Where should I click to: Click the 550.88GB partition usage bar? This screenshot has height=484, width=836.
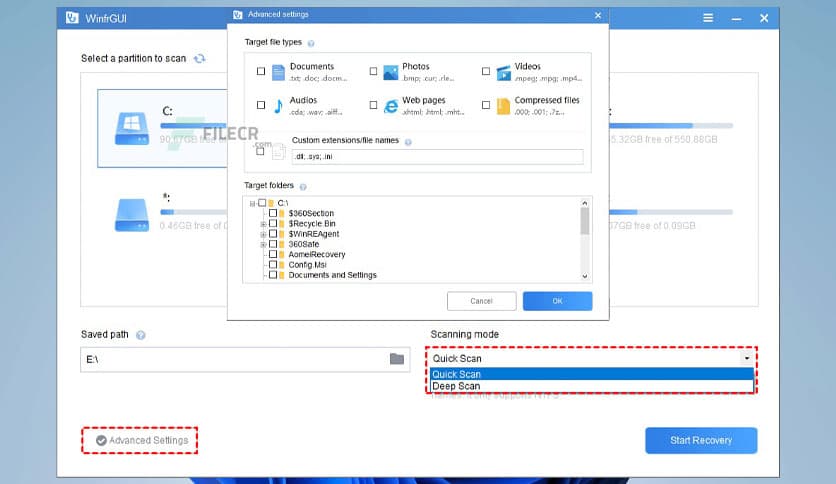pos(671,126)
